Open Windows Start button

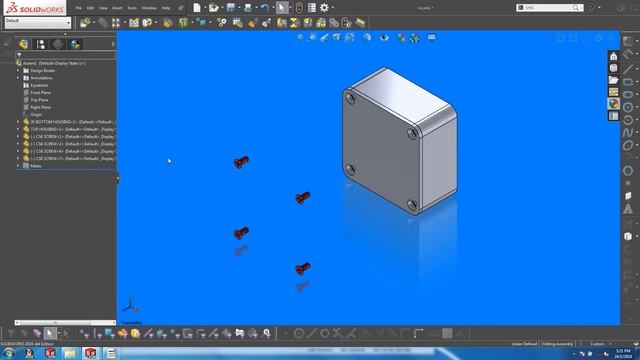[9, 353]
